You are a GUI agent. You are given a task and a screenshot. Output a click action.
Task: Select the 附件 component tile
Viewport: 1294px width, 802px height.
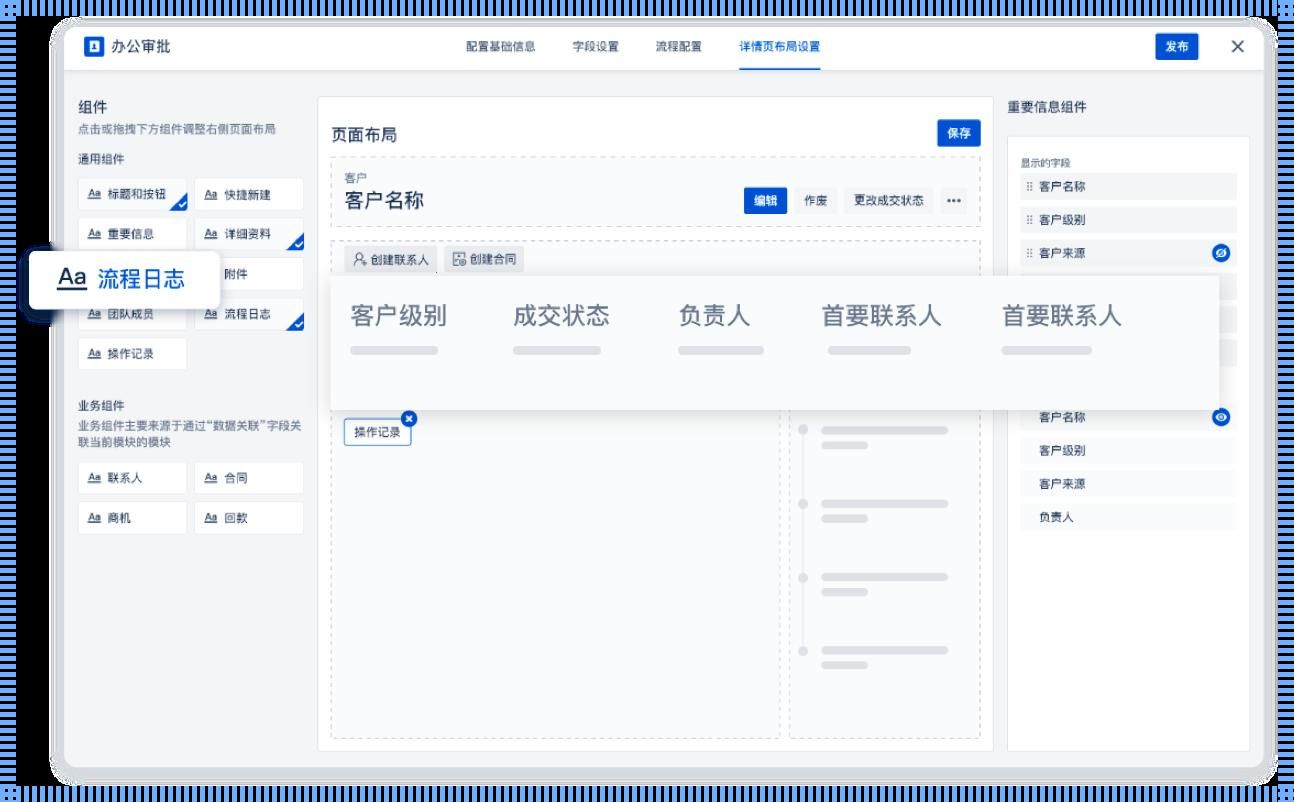tap(260, 274)
